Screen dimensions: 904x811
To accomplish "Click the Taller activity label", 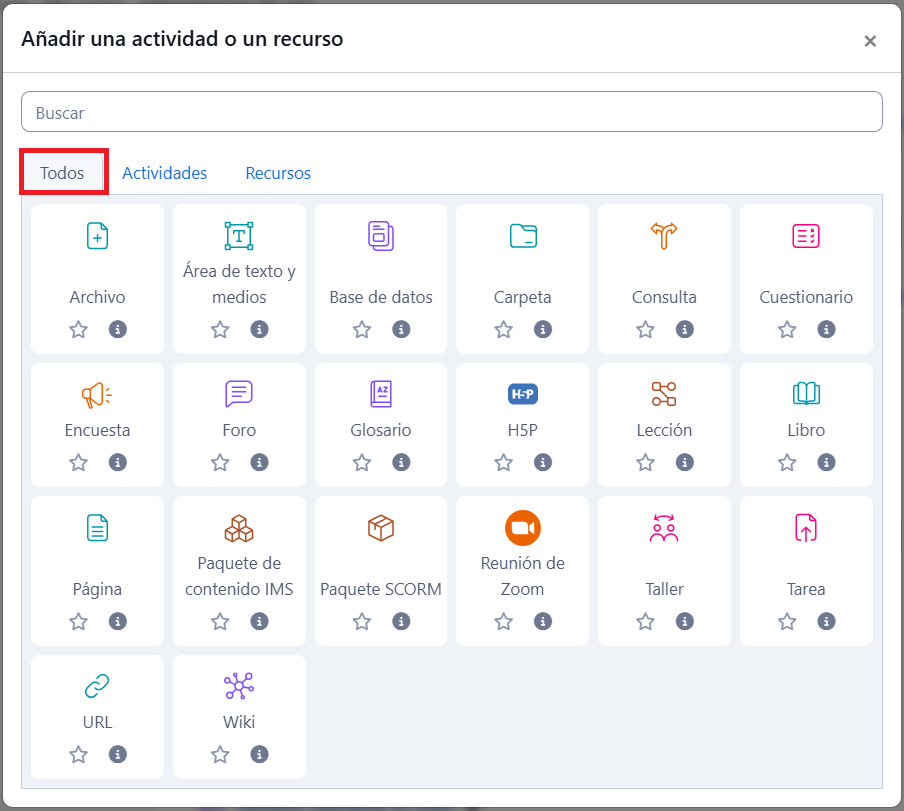I will pos(664,589).
